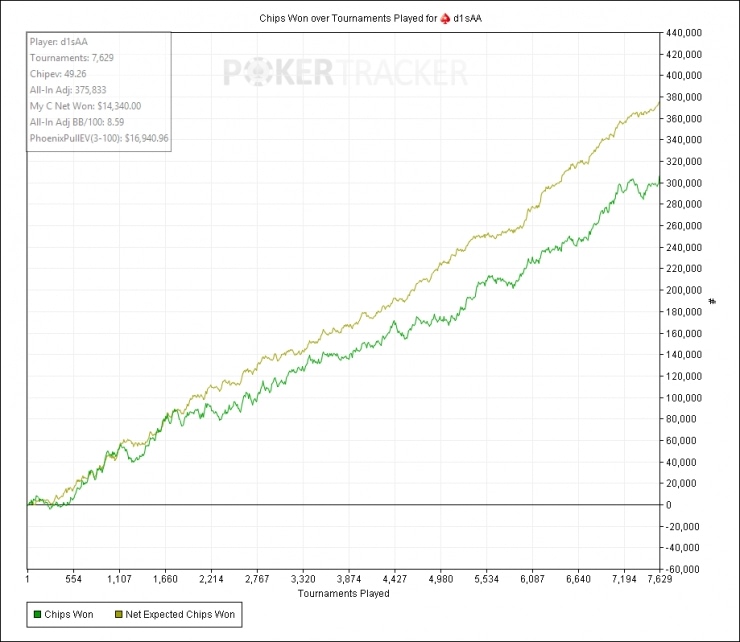The width and height of the screenshot is (740, 642).
Task: Click the Chipev: 49.26 stat
Action: pyautogui.click(x=58, y=74)
